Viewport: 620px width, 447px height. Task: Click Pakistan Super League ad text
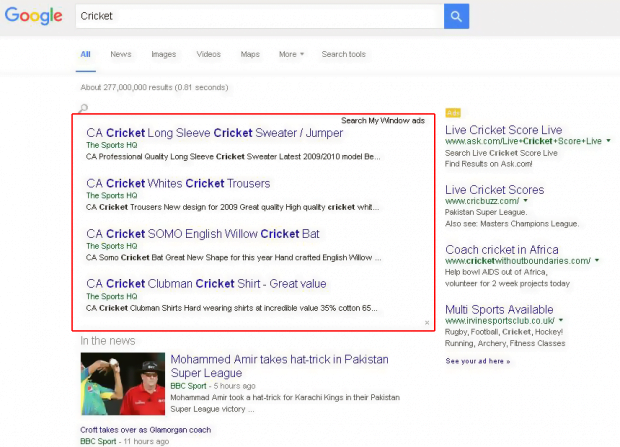[x=486, y=212]
